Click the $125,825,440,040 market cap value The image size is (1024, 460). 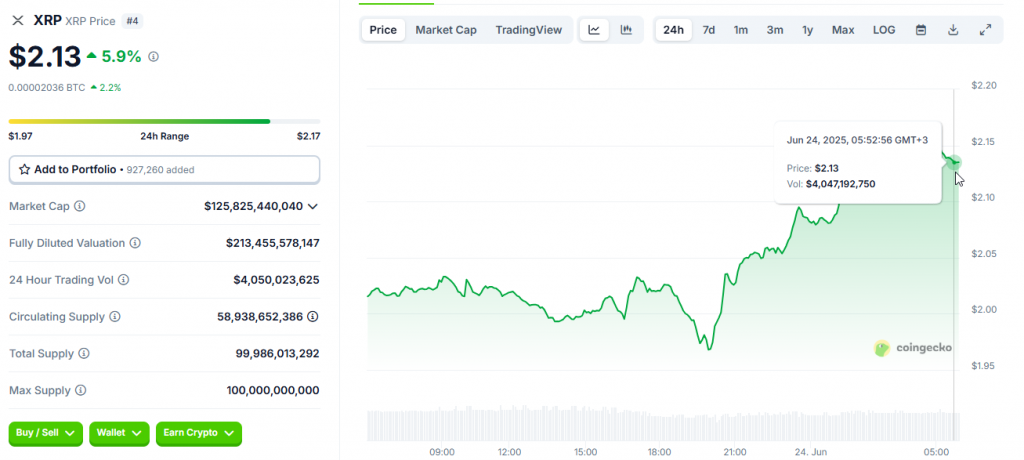click(253, 206)
